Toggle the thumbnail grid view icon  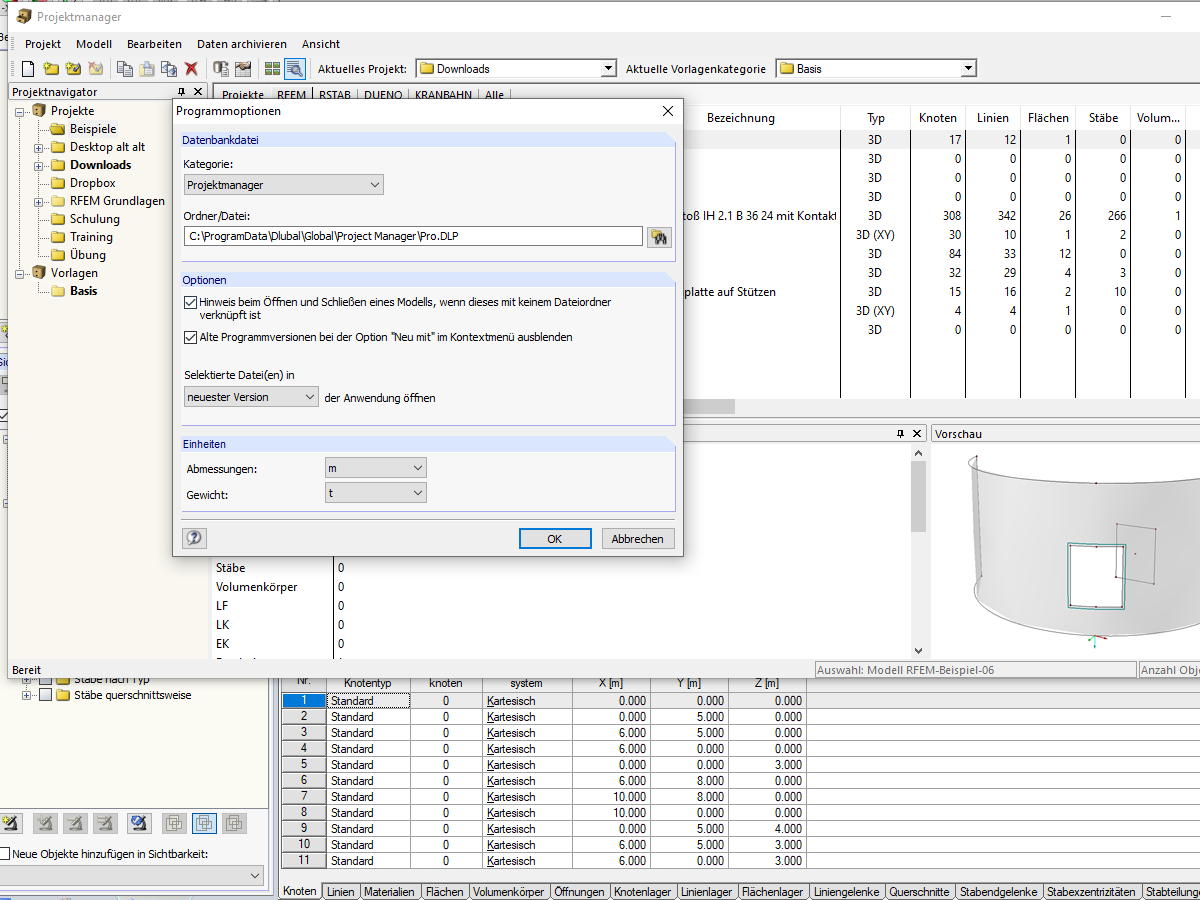click(272, 69)
